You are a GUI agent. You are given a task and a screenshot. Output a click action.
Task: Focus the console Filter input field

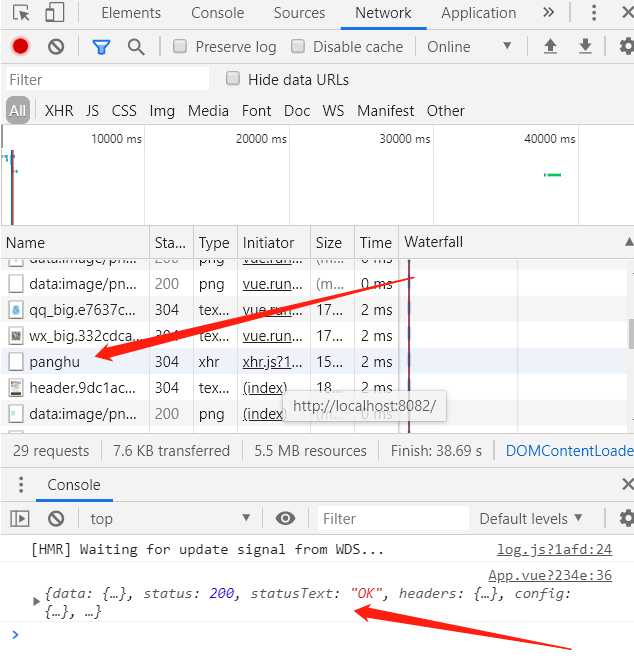coord(393,518)
